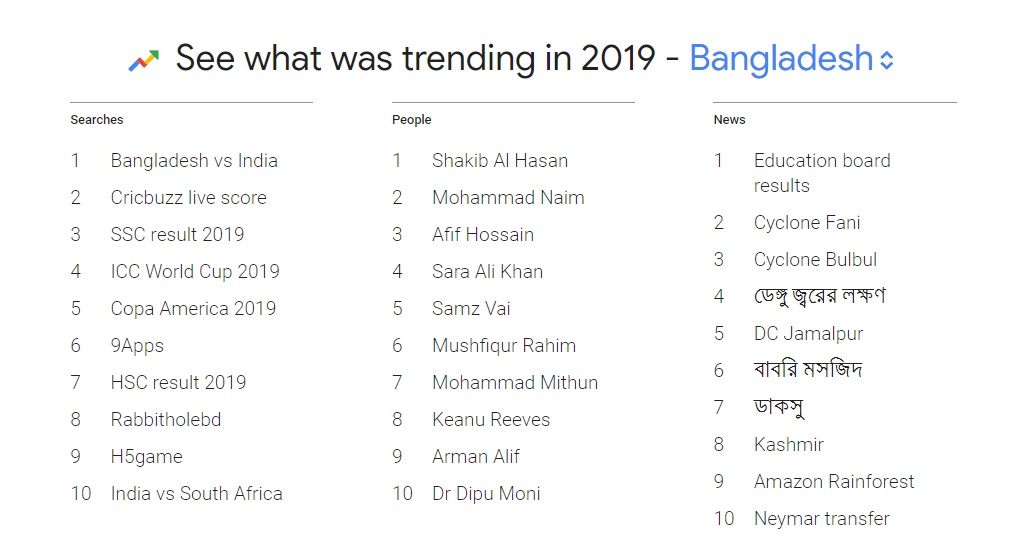The width and height of the screenshot is (1014, 555).
Task: Open 'Neymar transfer' news item
Action: point(821,519)
